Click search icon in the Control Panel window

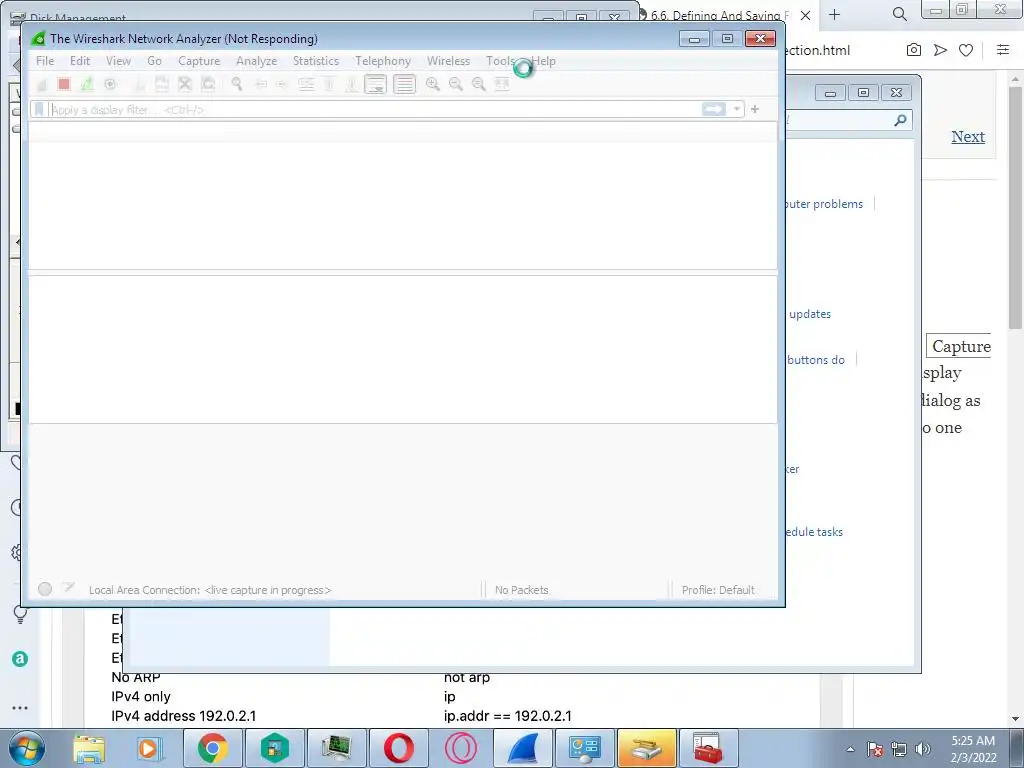pos(900,120)
